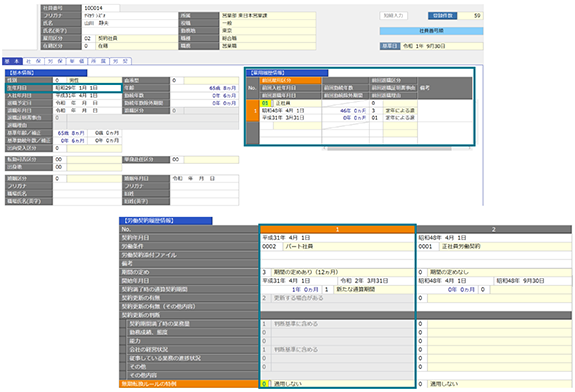Screen dimensions: 575x392
Task: Click the 正社員 cell in employment history
Action: pyautogui.click(x=297, y=103)
